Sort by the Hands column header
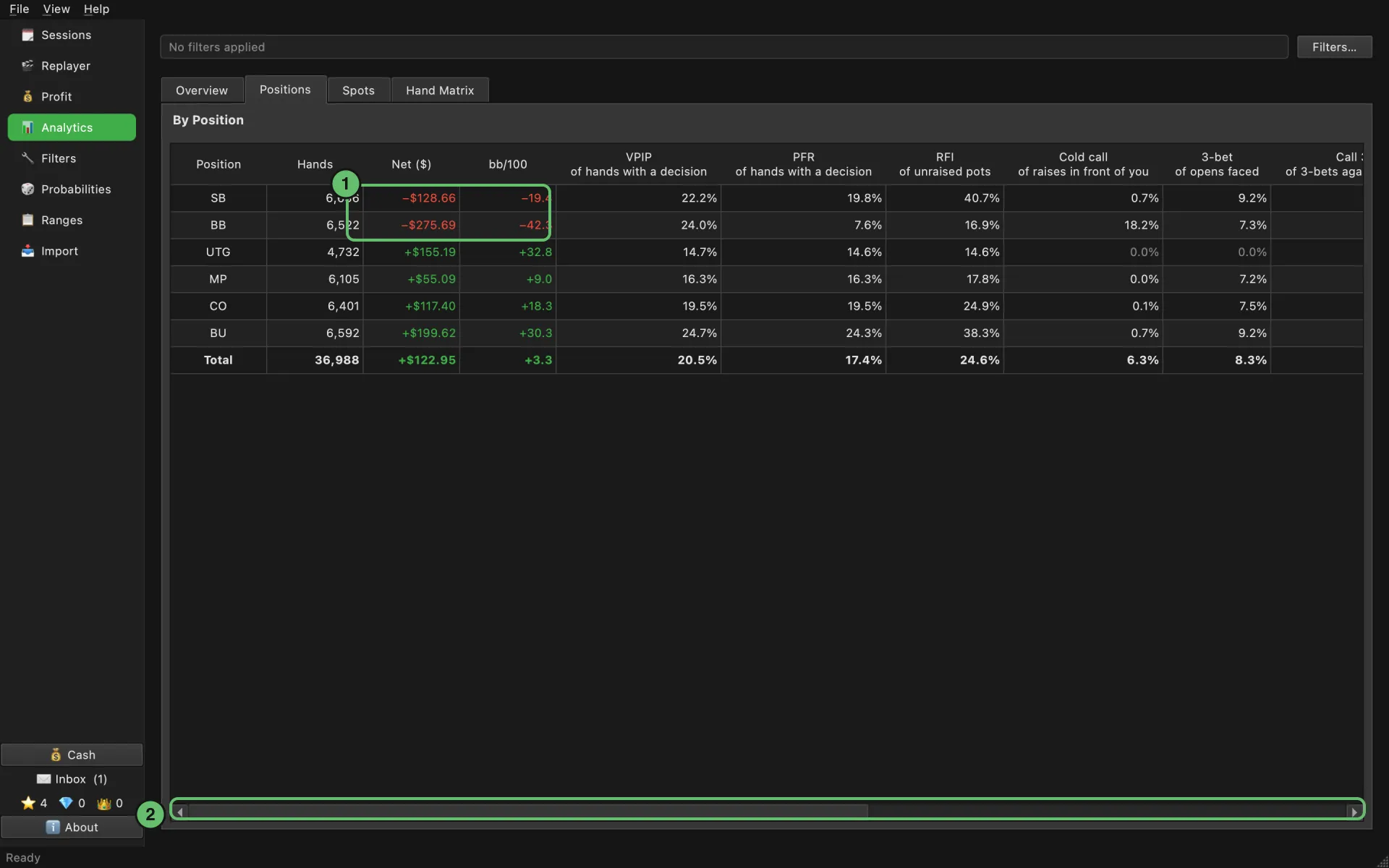The height and width of the screenshot is (868, 1389). tap(315, 164)
